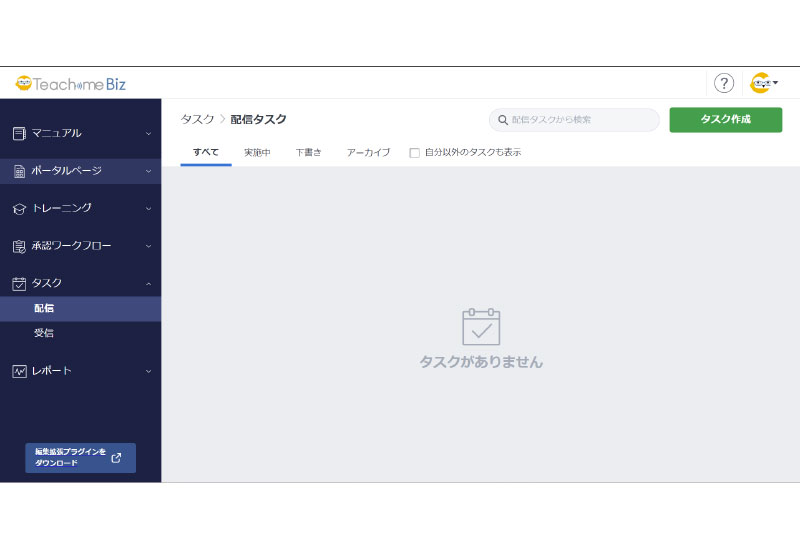Viewport: 800px width, 550px height.
Task: Open the user avatar menu
Action: [764, 84]
